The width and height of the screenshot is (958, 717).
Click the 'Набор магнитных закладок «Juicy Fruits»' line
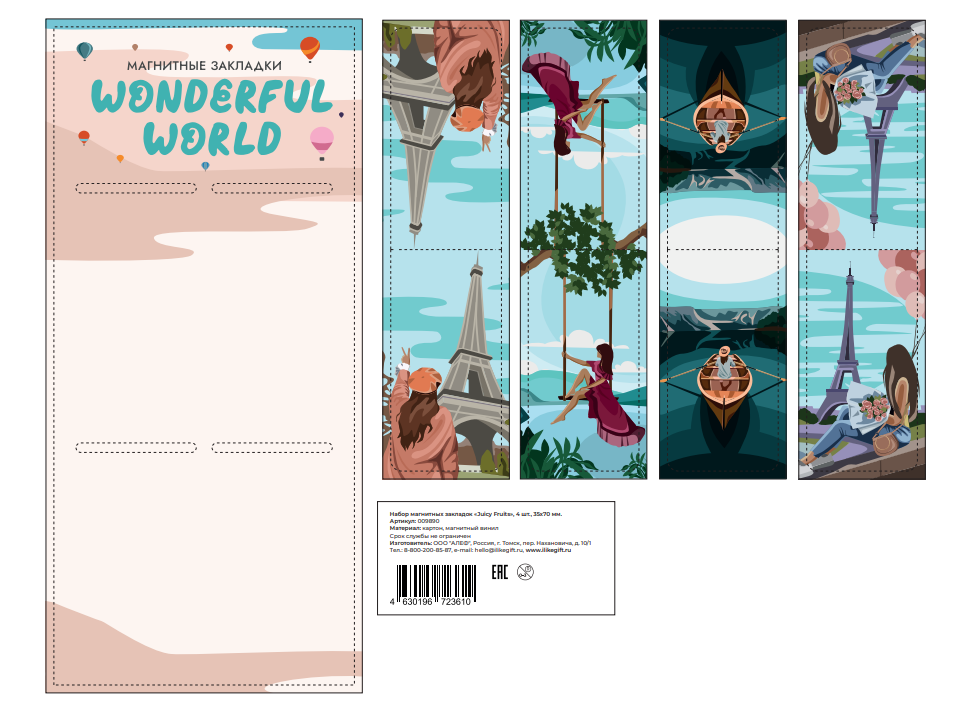pos(475,514)
